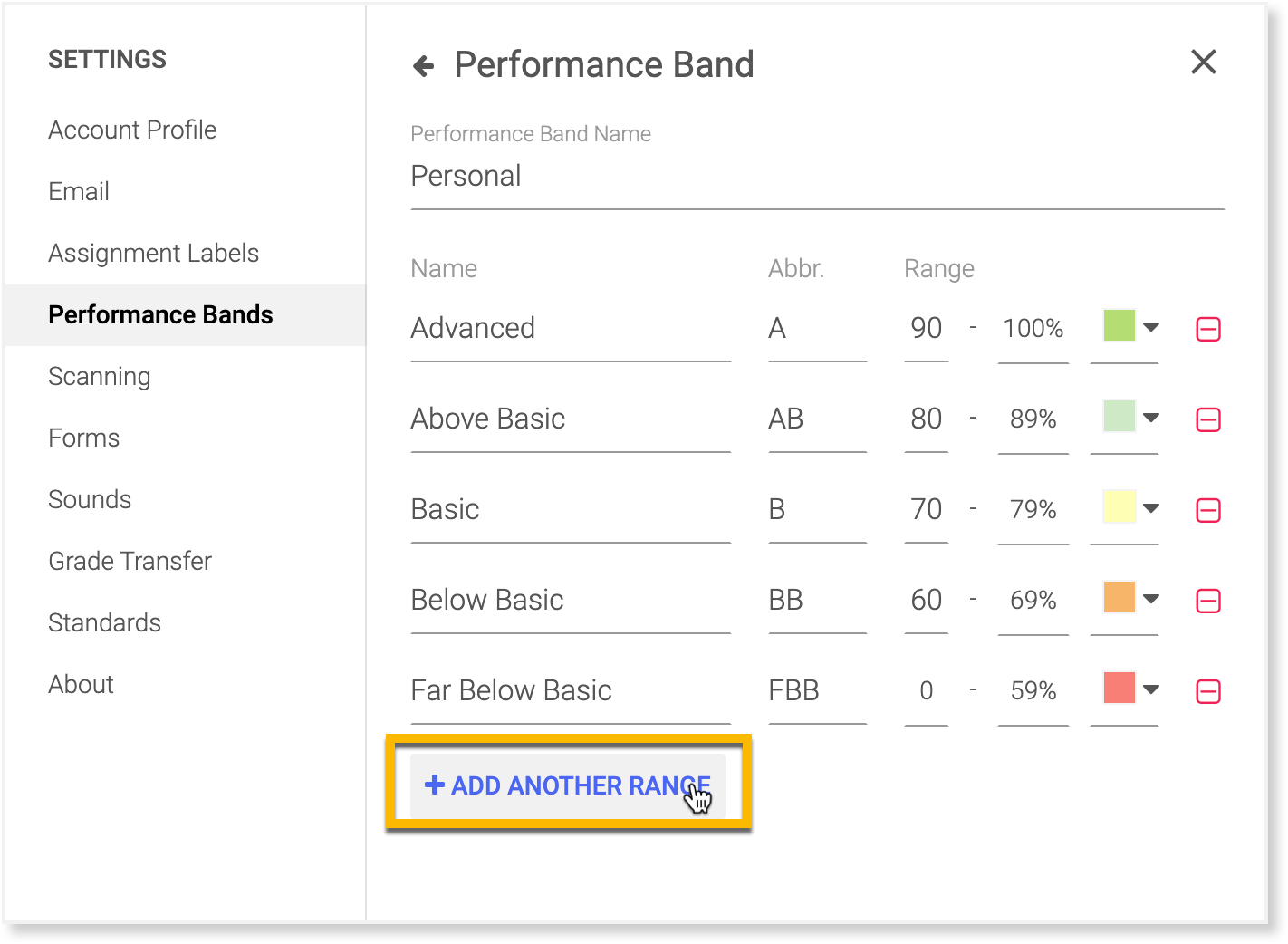
Task: Expand color dropdown for Above Basic
Action: (1150, 418)
